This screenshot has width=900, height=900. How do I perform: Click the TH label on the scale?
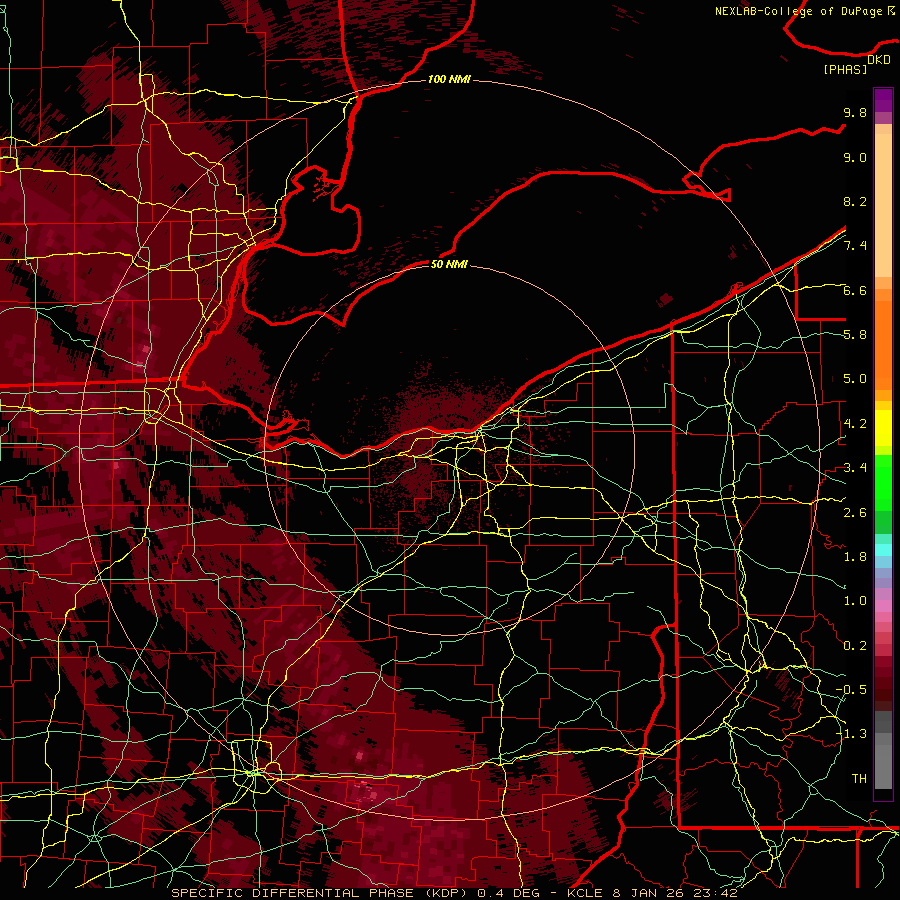click(859, 779)
